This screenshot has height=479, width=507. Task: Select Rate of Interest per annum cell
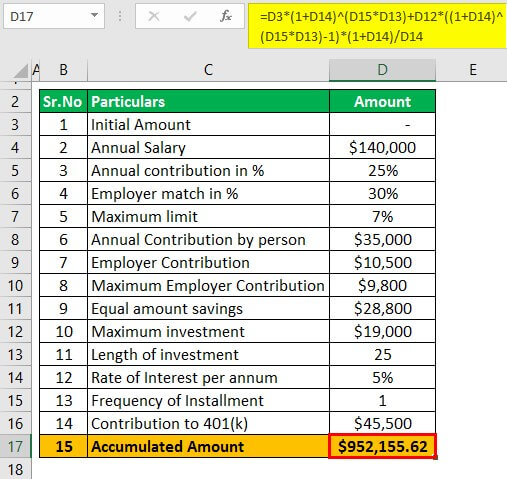tap(208, 377)
